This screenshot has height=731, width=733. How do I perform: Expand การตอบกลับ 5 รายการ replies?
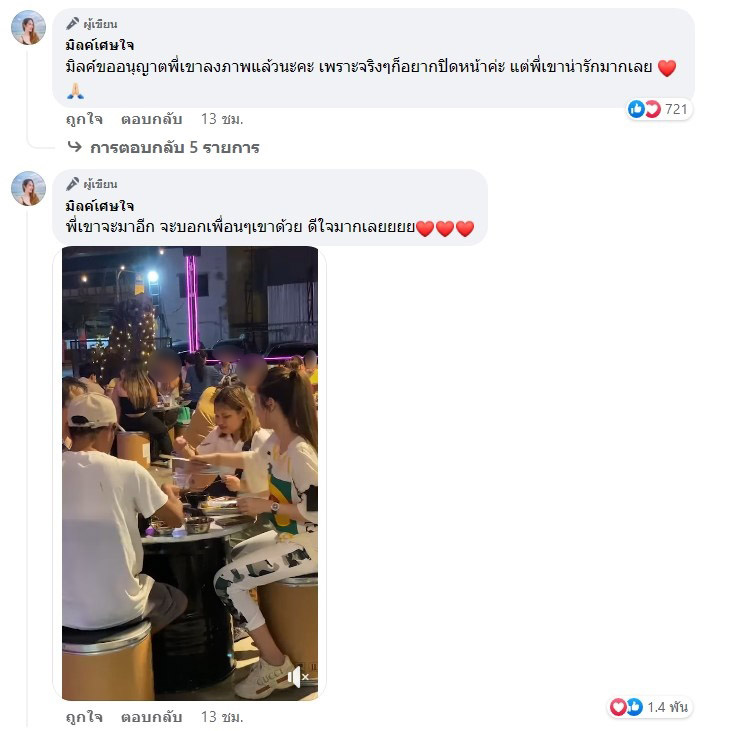point(174,148)
